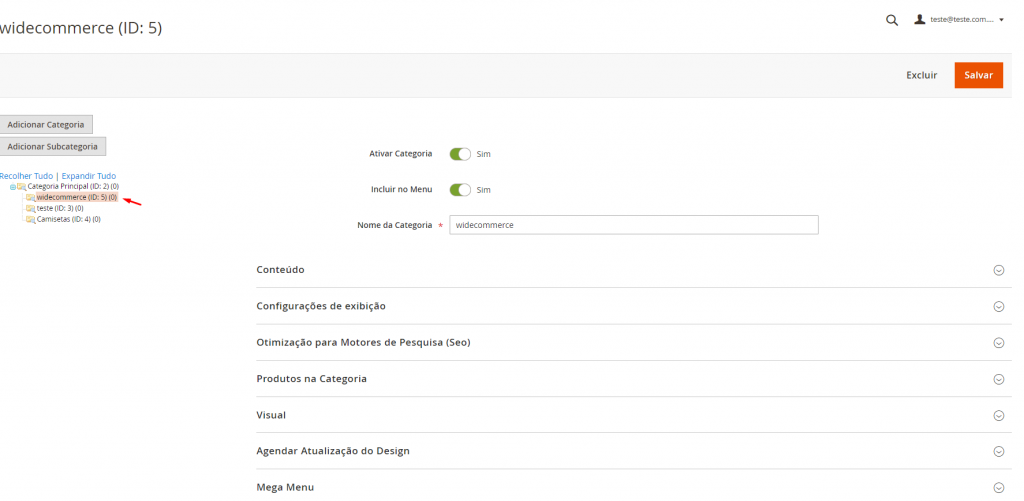Click the Seo section chevron icon
The height and width of the screenshot is (501, 1024).
(x=999, y=343)
